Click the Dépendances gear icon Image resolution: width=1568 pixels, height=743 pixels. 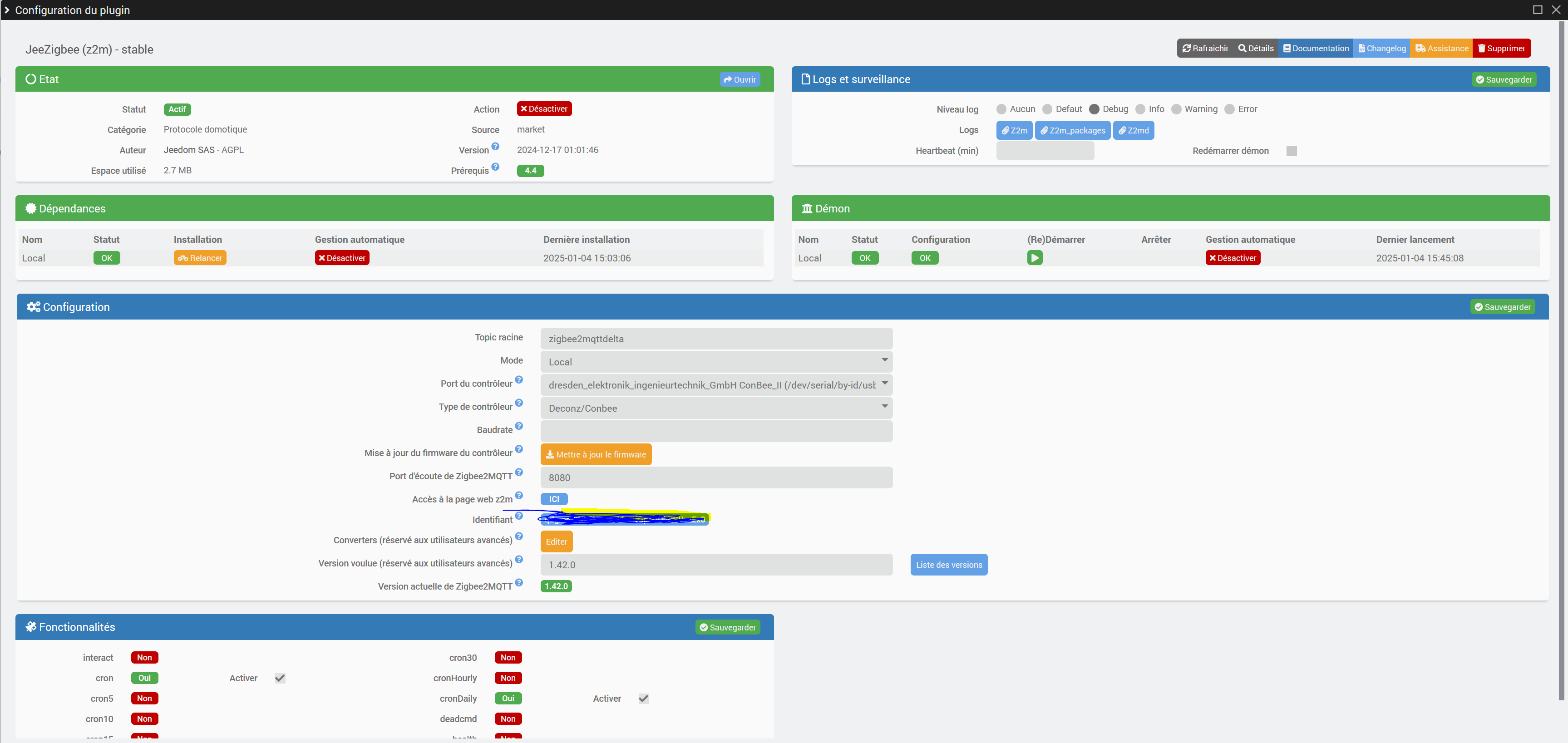(30, 209)
